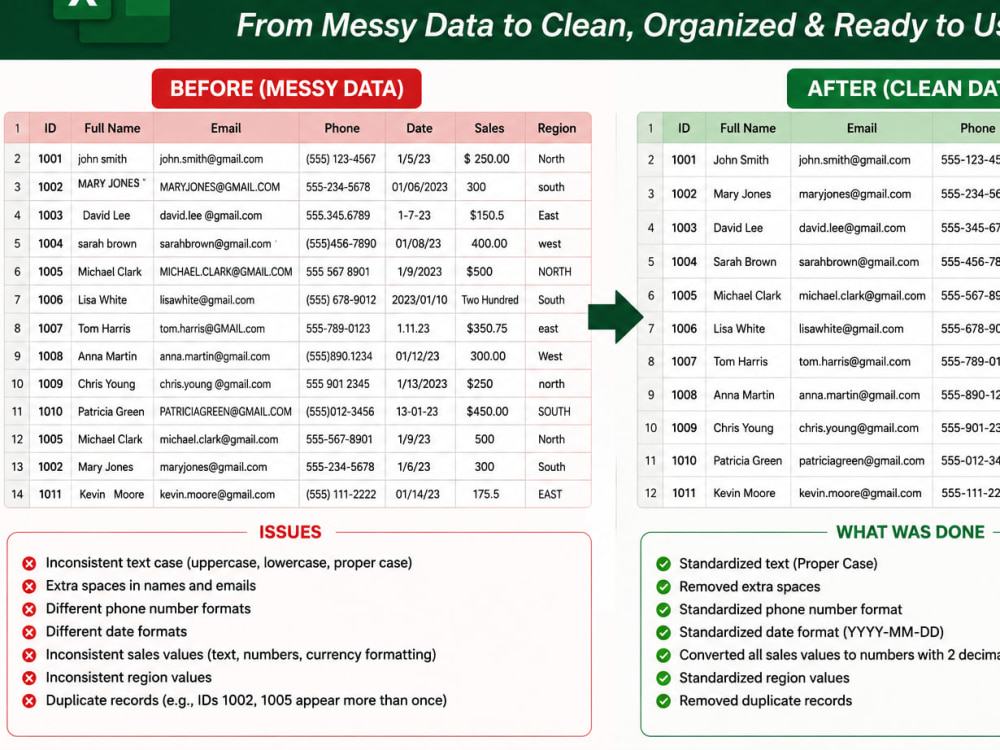Screen dimensions: 1000x750
Task: Click the WHAT WAS DONE section heading
Action: (x=910, y=532)
